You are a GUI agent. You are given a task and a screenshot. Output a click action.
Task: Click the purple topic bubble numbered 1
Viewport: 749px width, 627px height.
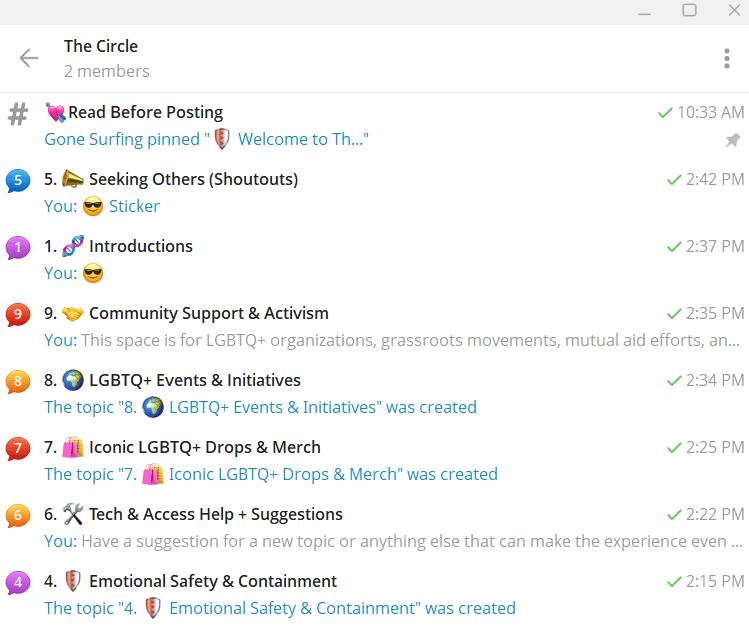pos(18,248)
